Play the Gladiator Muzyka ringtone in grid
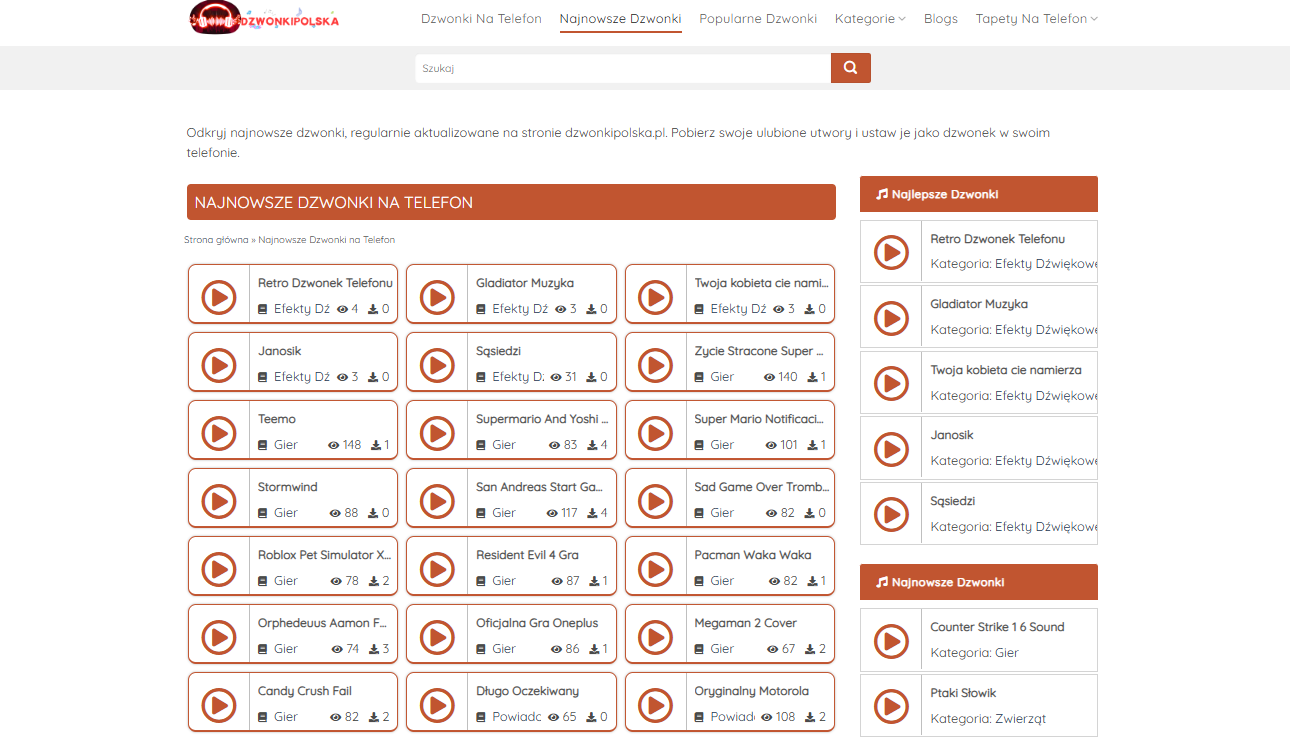Screen dimensions: 1290x737 (436, 296)
